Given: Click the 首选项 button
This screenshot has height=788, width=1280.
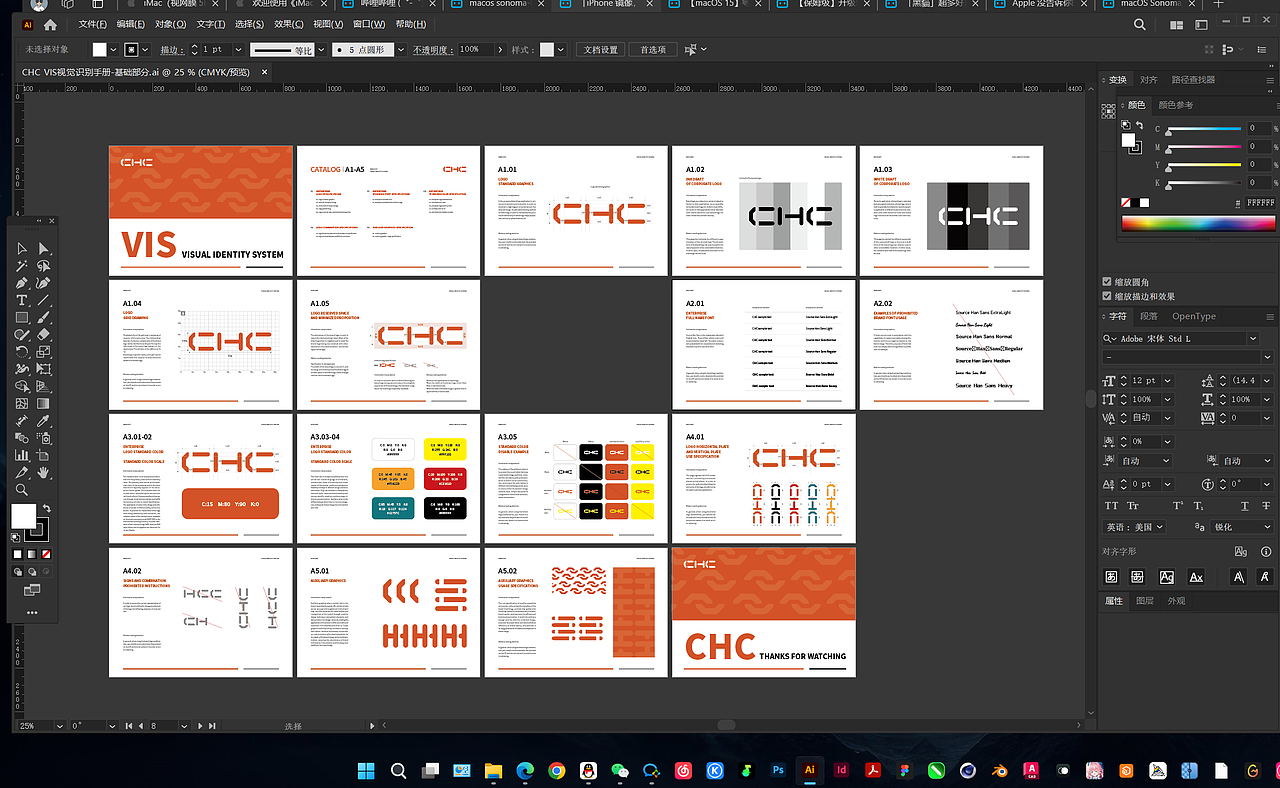Looking at the screenshot, I should (653, 49).
